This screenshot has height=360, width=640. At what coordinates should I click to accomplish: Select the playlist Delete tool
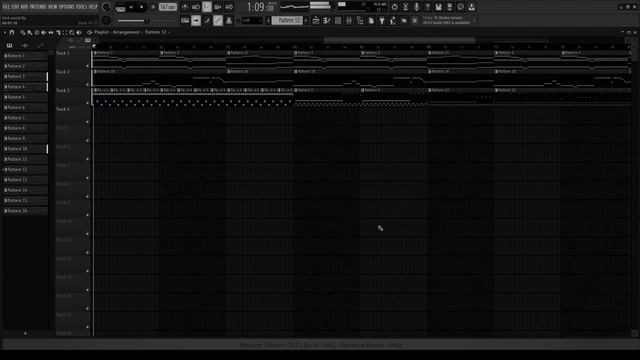click(37, 32)
